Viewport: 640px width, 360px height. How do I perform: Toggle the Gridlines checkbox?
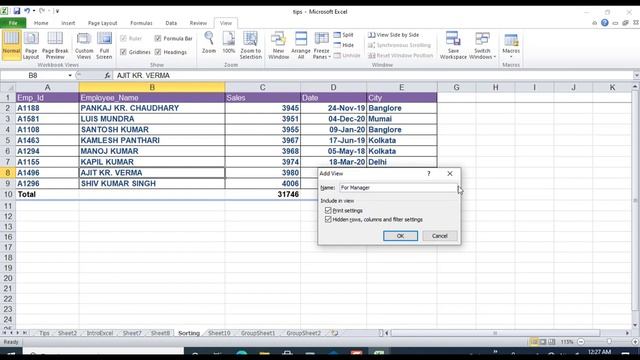click(123, 52)
